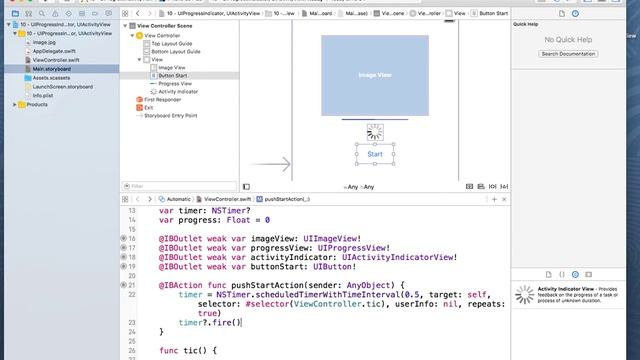This screenshot has width=640, height=360.
Task: Select Image View in document outline
Action: coord(171,68)
